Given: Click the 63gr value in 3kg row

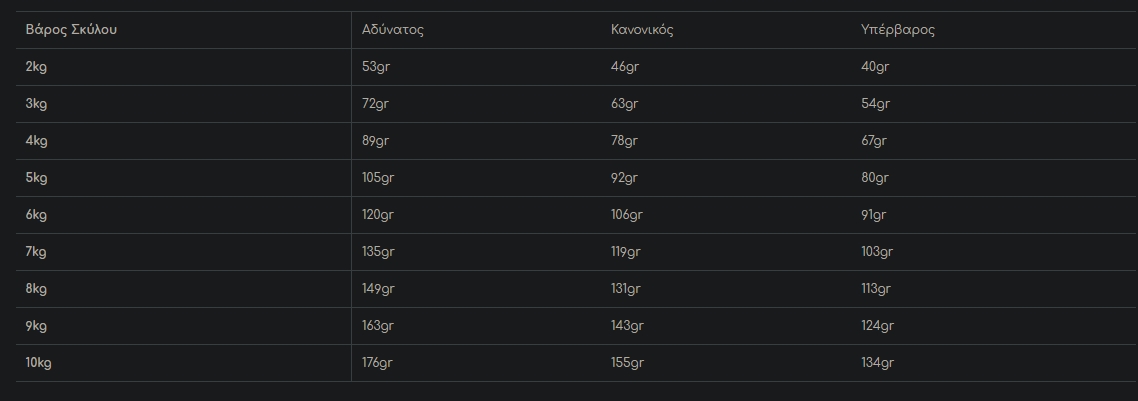Looking at the screenshot, I should (624, 104).
